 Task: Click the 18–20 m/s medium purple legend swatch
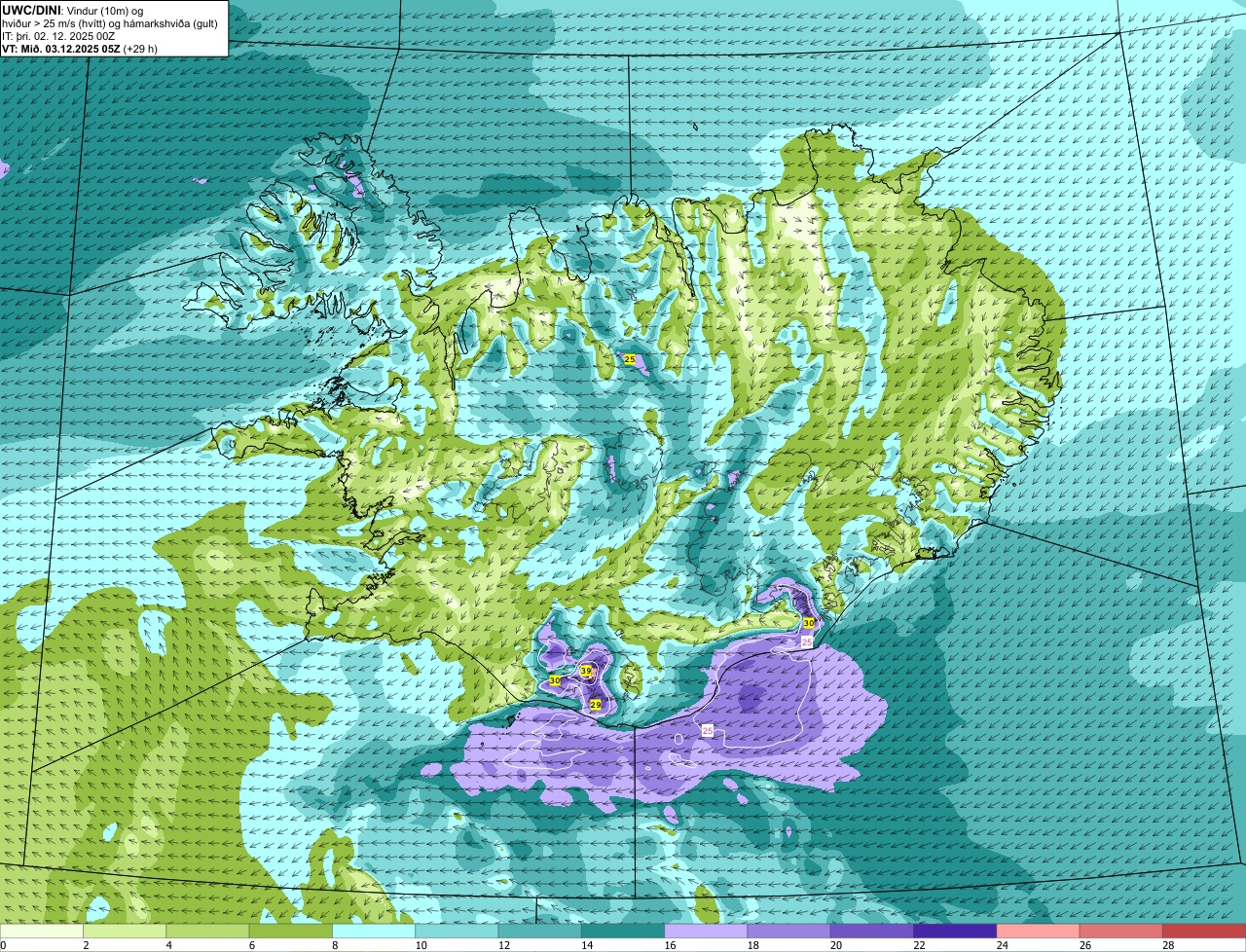(789, 932)
